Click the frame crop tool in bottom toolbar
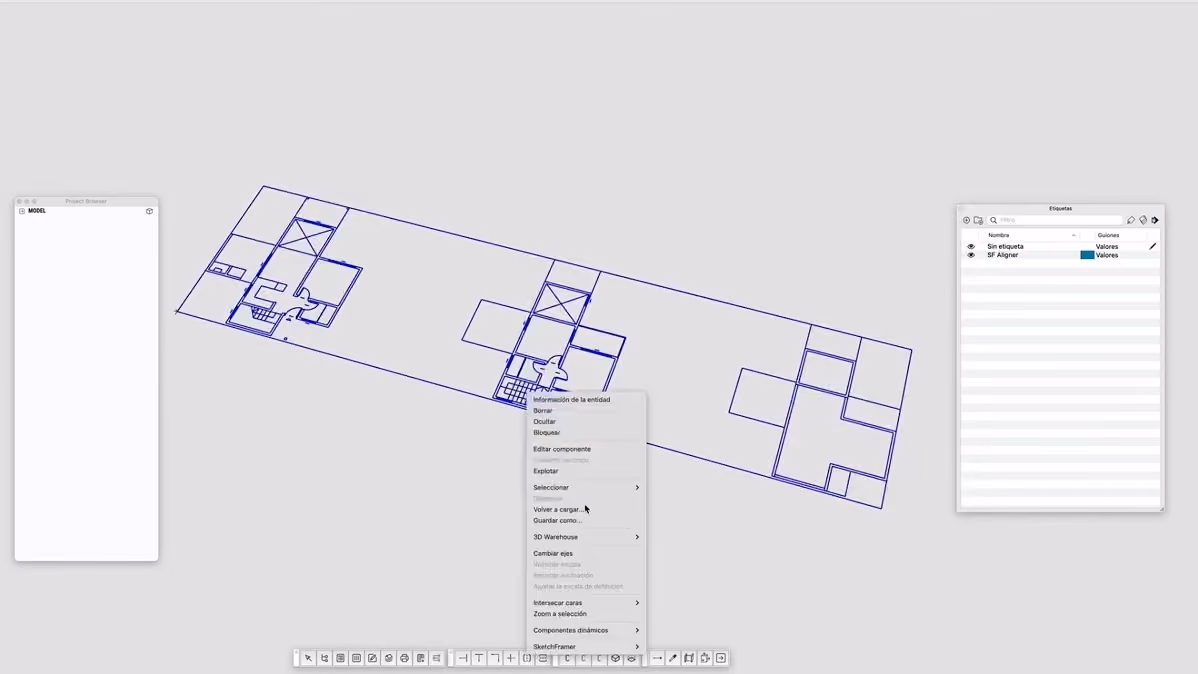The height and width of the screenshot is (674, 1198). 689,658
